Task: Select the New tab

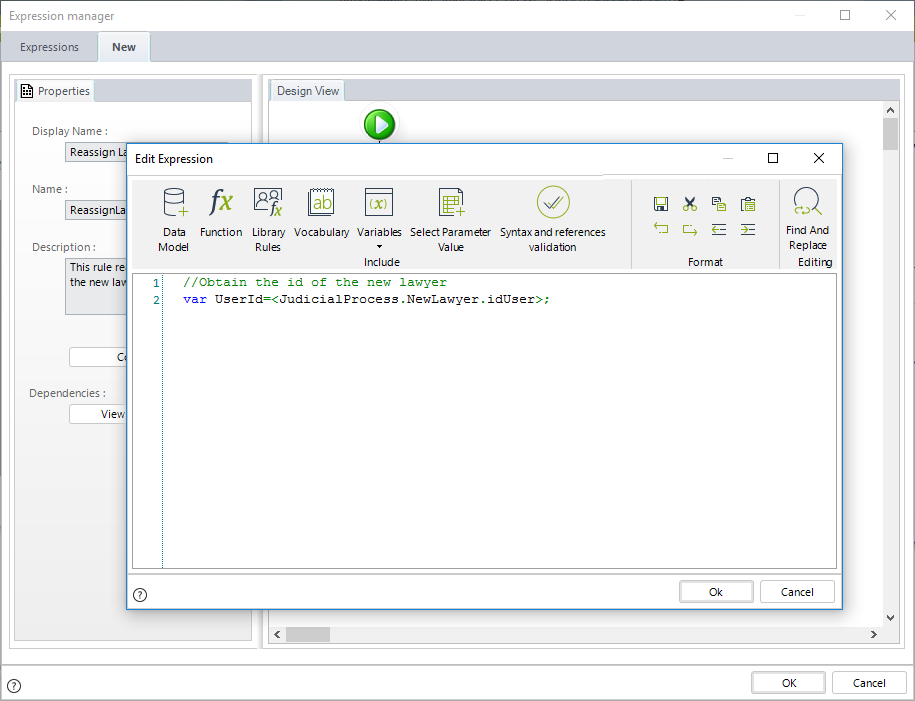Action: click(x=124, y=47)
